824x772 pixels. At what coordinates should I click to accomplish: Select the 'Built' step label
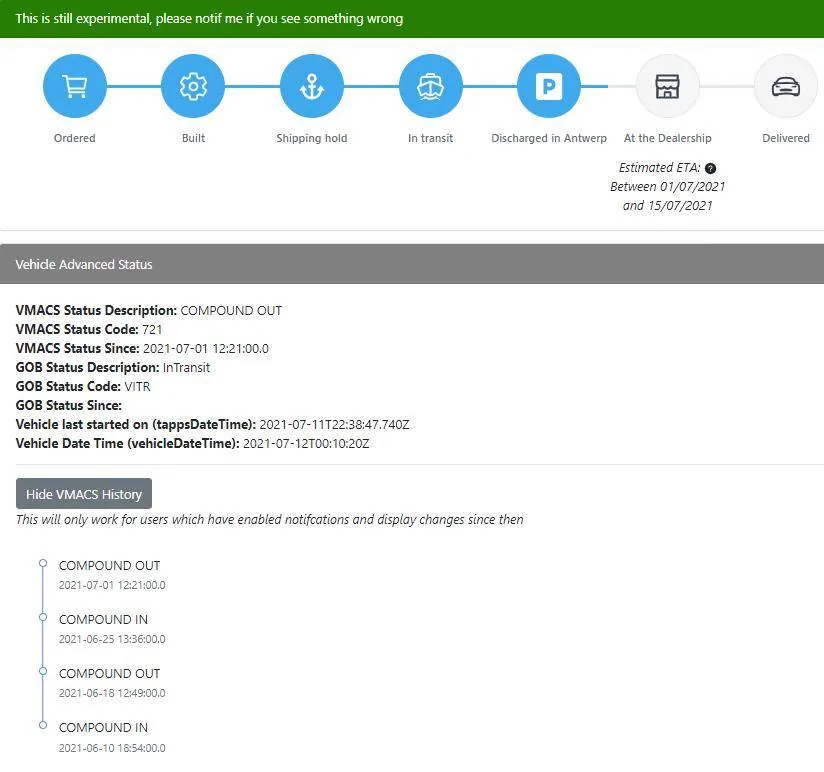(193, 138)
